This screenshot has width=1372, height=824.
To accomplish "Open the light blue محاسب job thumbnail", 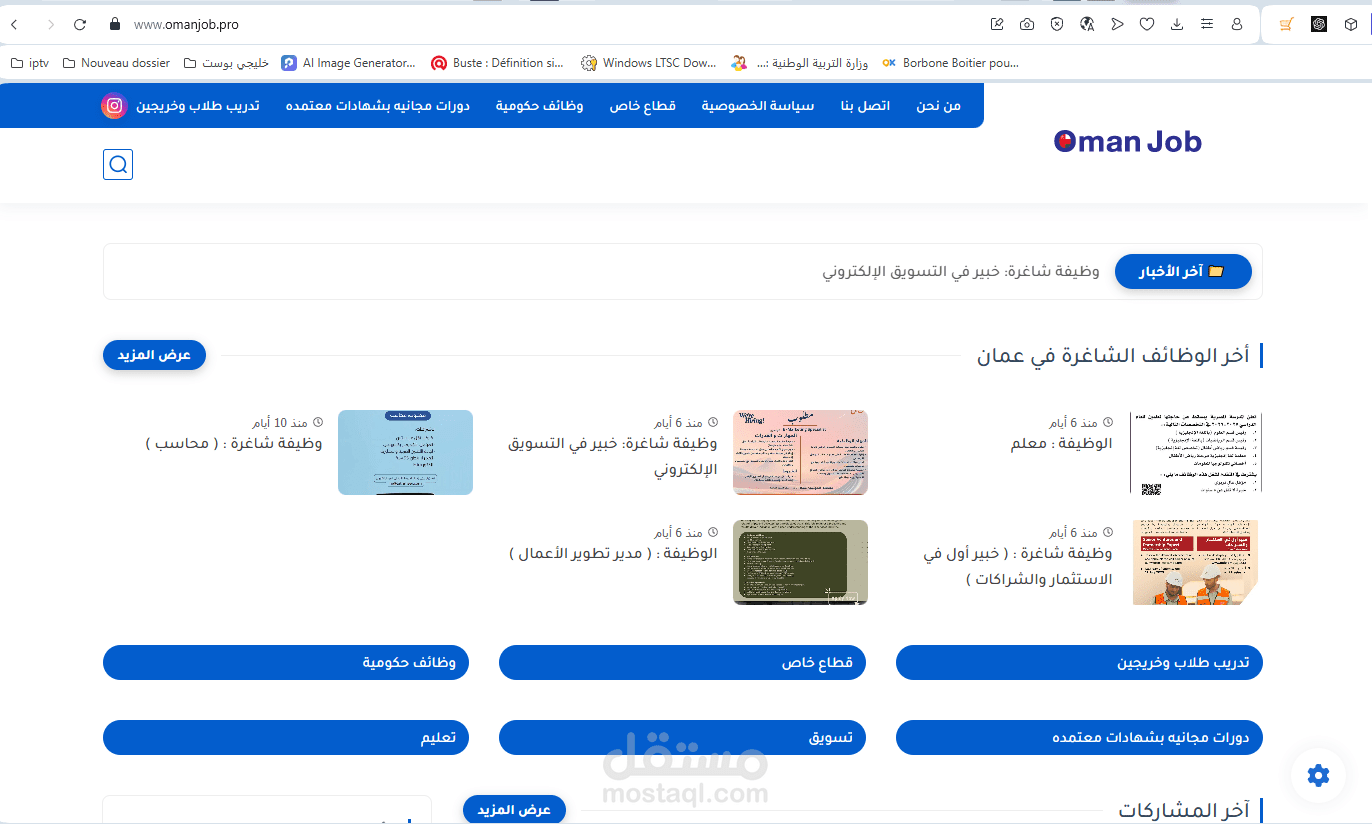I will coord(405,452).
